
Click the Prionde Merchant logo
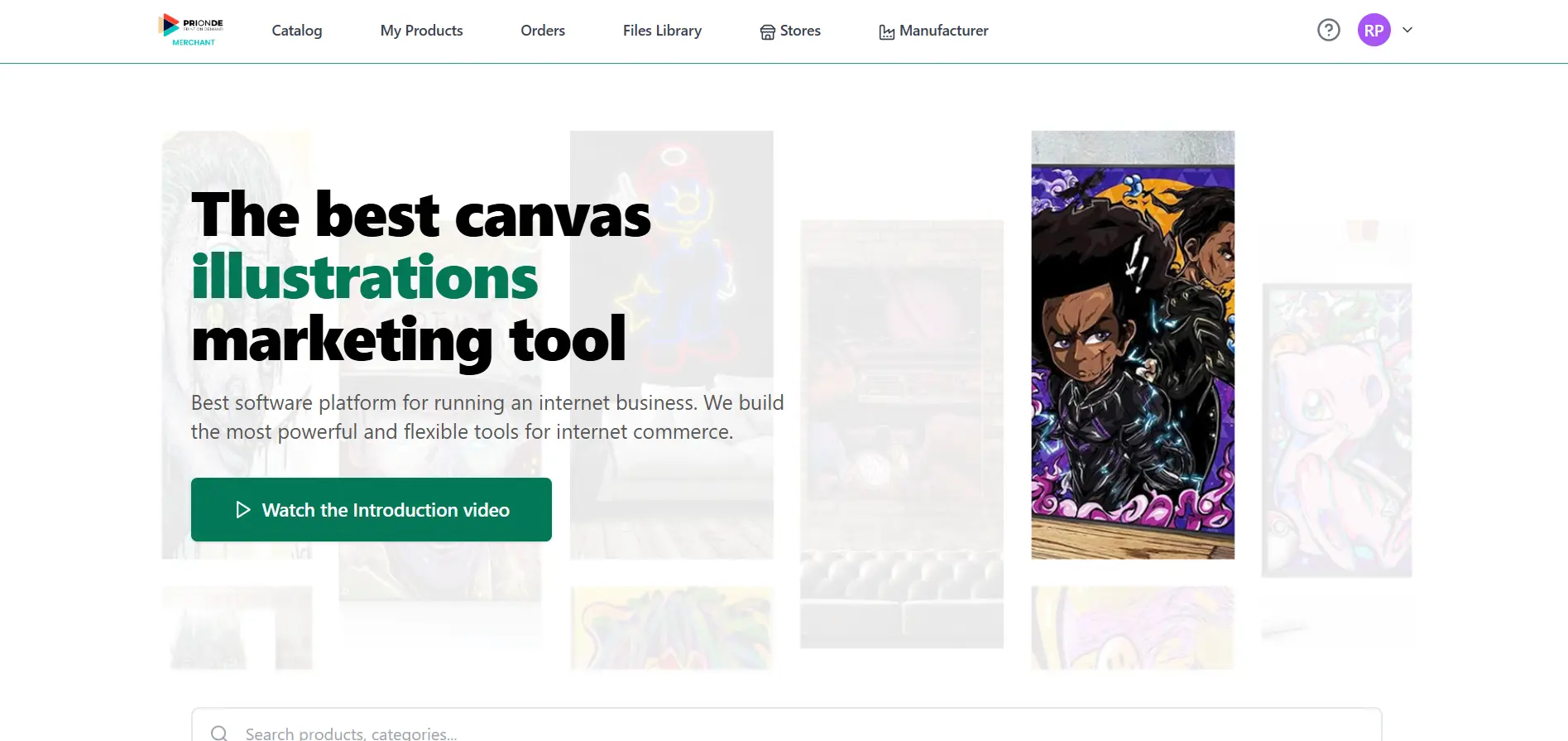(x=191, y=30)
